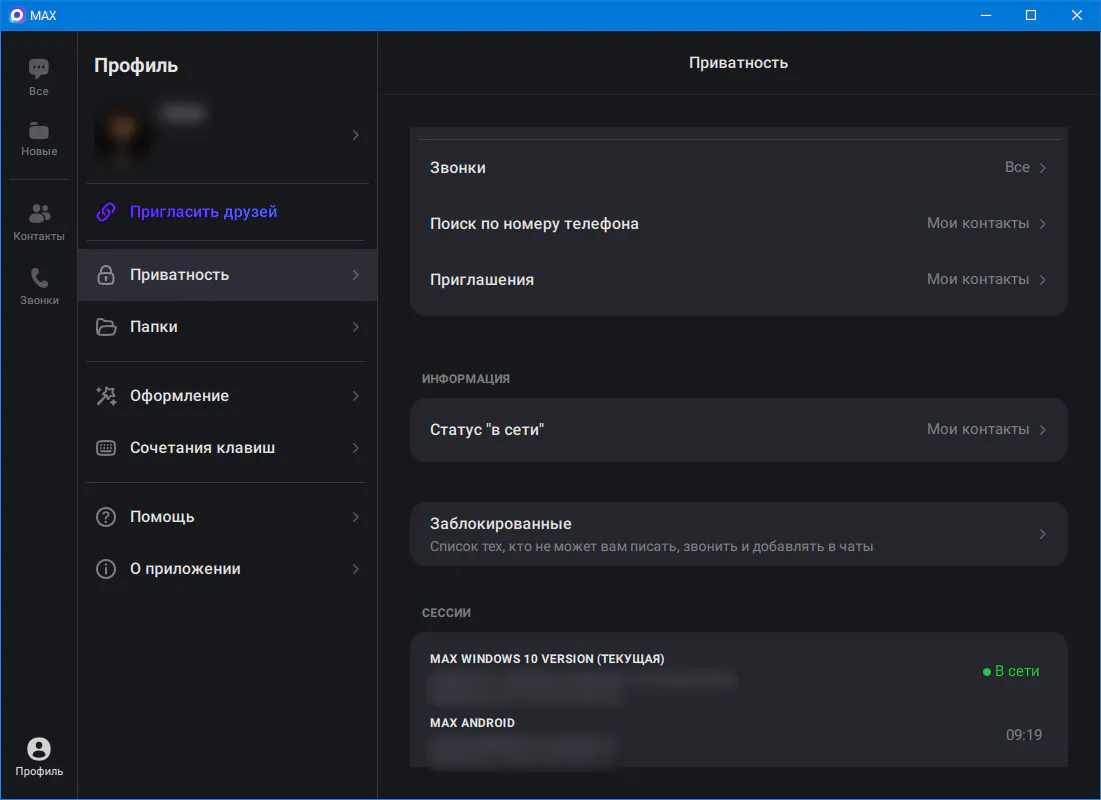Screen dimensions: 1101x800
Task: Expand the profile details chevron
Action: 355,135
